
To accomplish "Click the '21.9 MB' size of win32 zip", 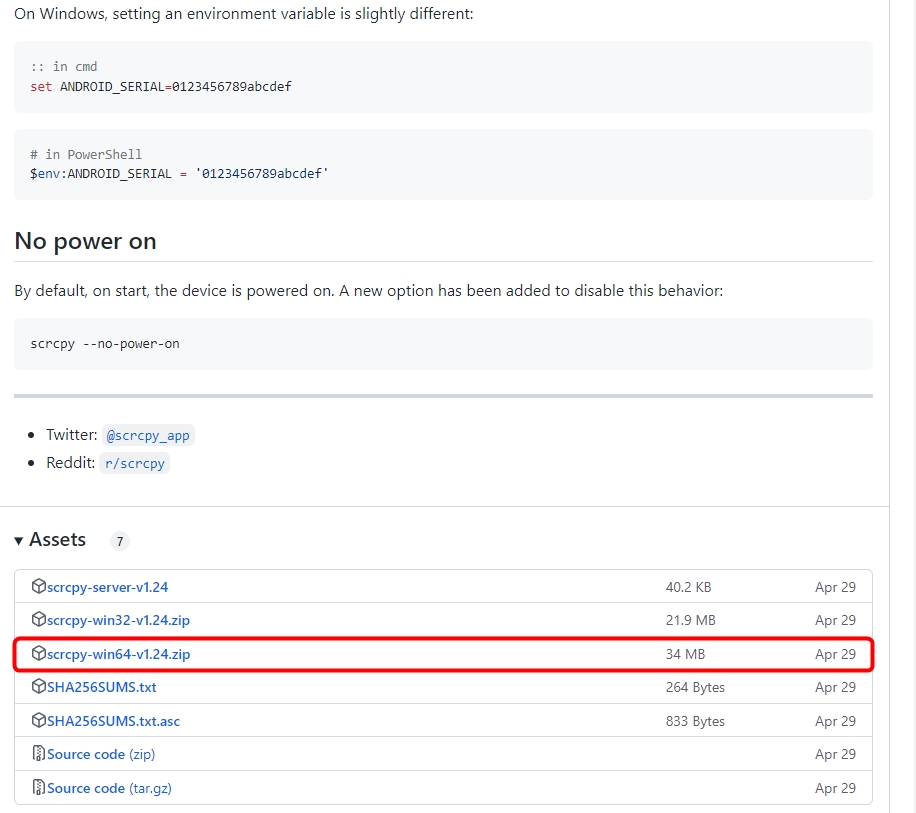I will tap(691, 620).
